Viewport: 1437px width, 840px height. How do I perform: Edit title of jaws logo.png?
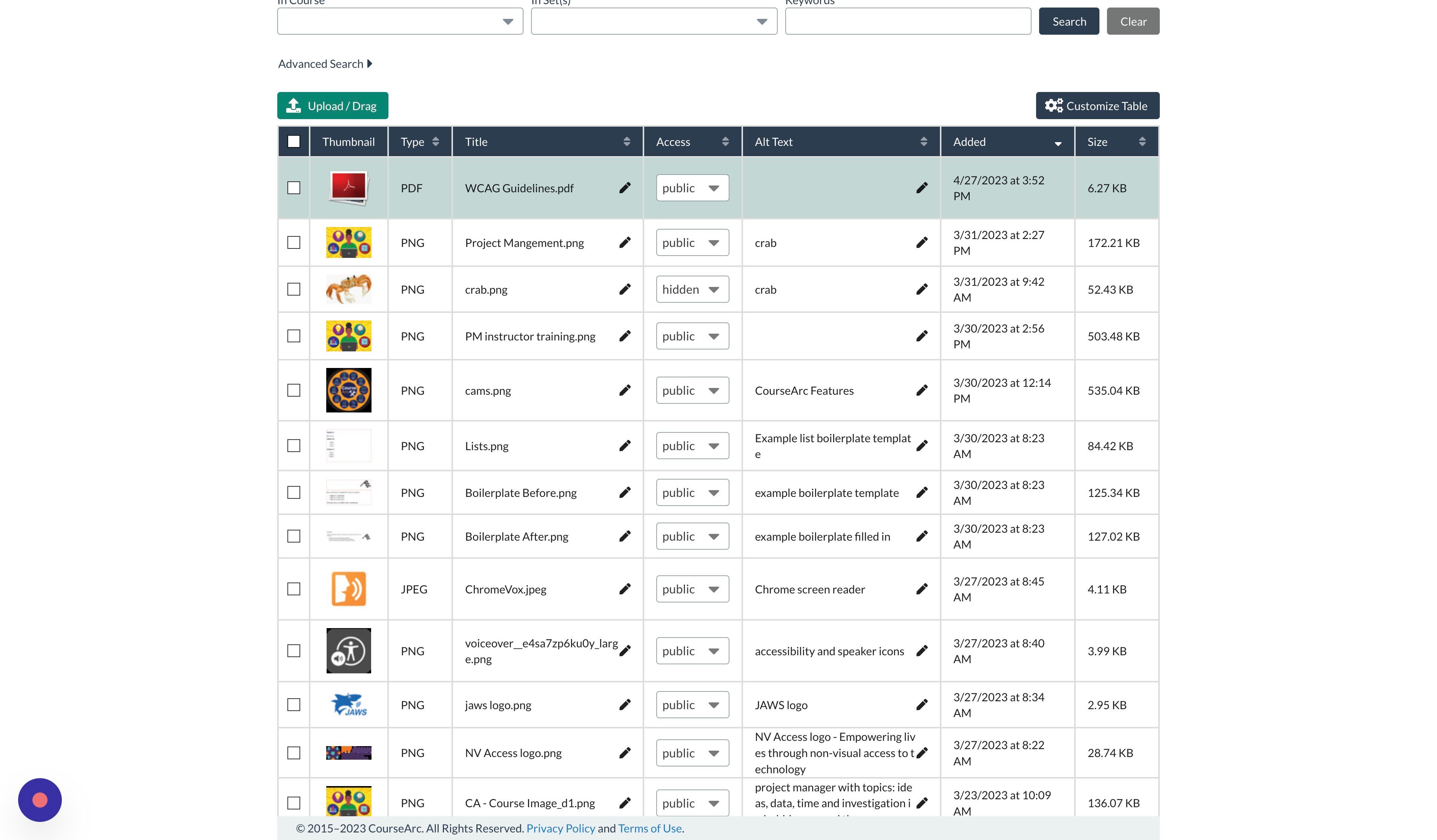pyautogui.click(x=625, y=704)
